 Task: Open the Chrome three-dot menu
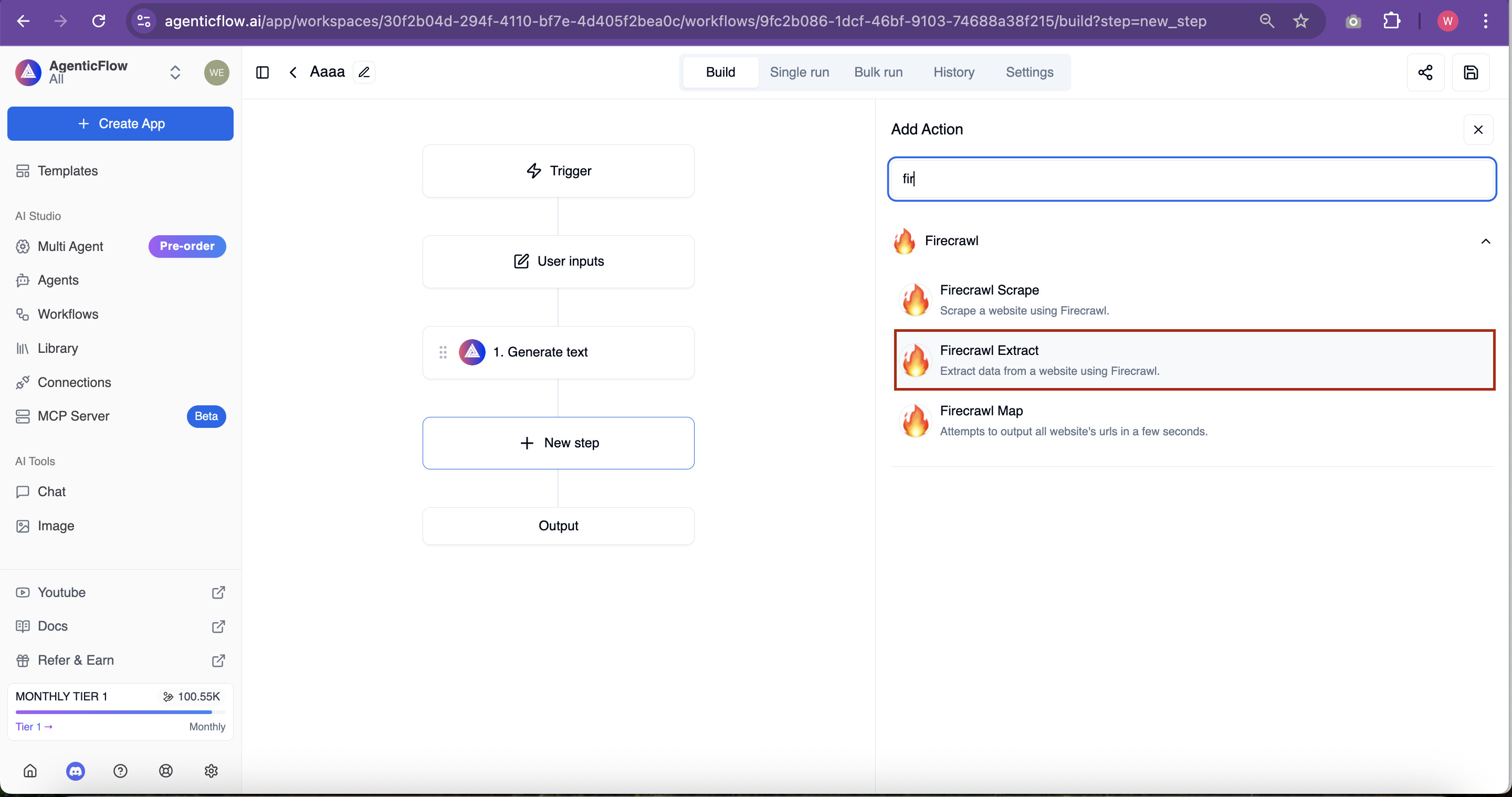pos(1486,21)
